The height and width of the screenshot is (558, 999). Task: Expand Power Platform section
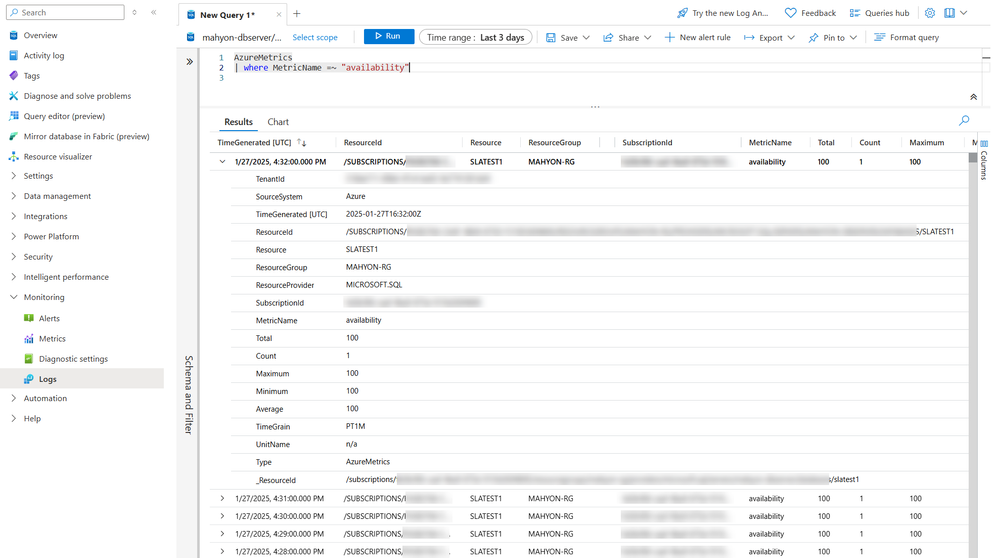13,236
